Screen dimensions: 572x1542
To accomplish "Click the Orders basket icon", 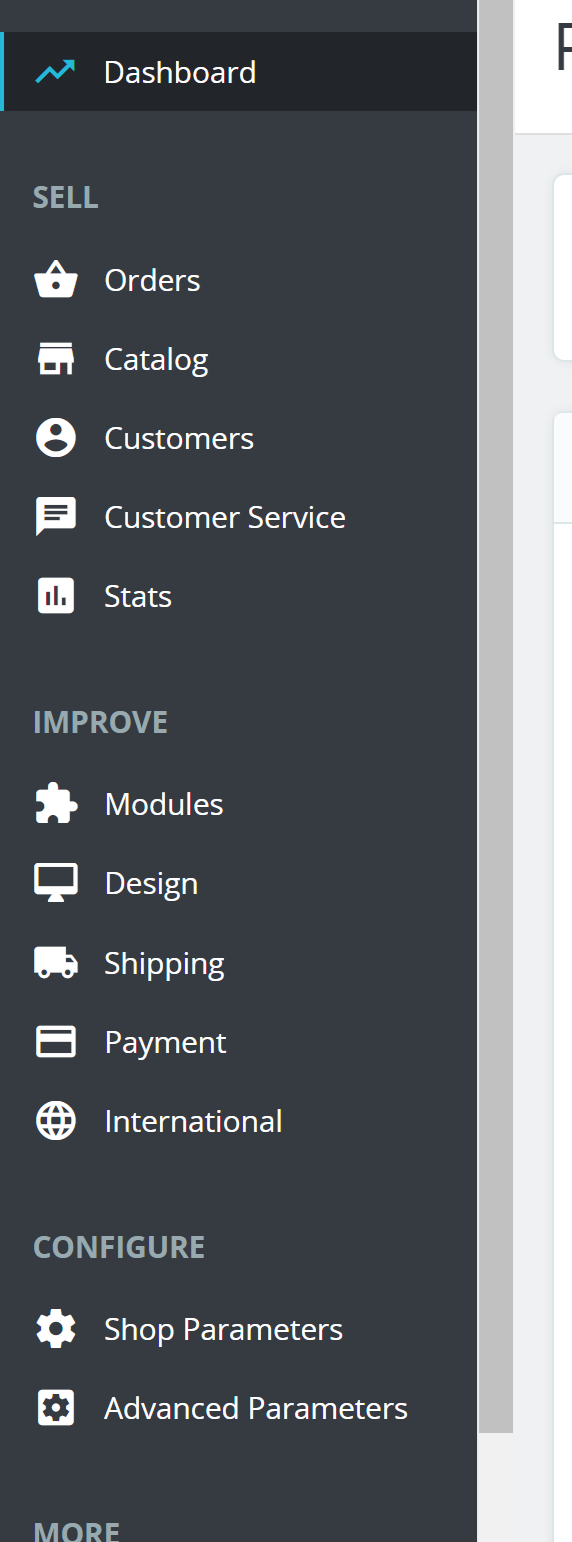I will (55, 280).
